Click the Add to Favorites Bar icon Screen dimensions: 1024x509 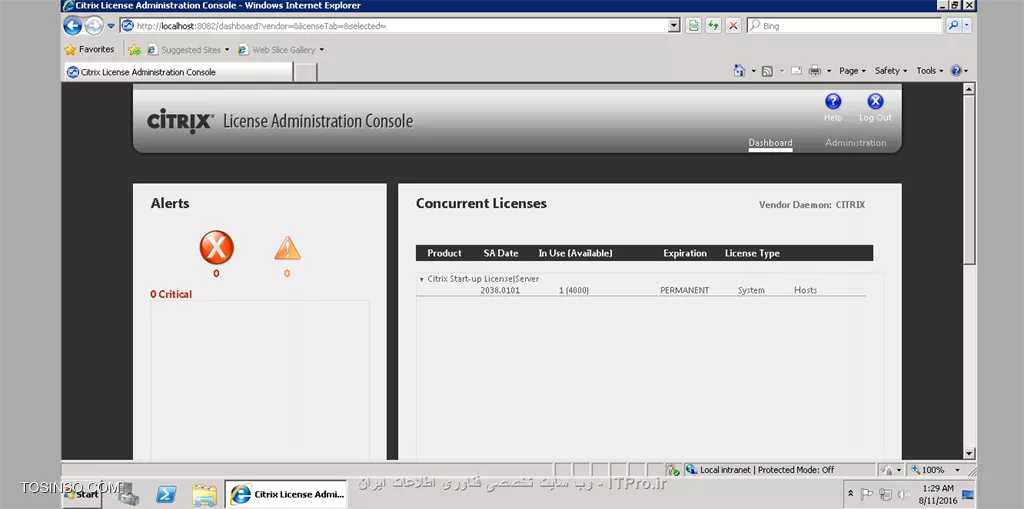[135, 50]
